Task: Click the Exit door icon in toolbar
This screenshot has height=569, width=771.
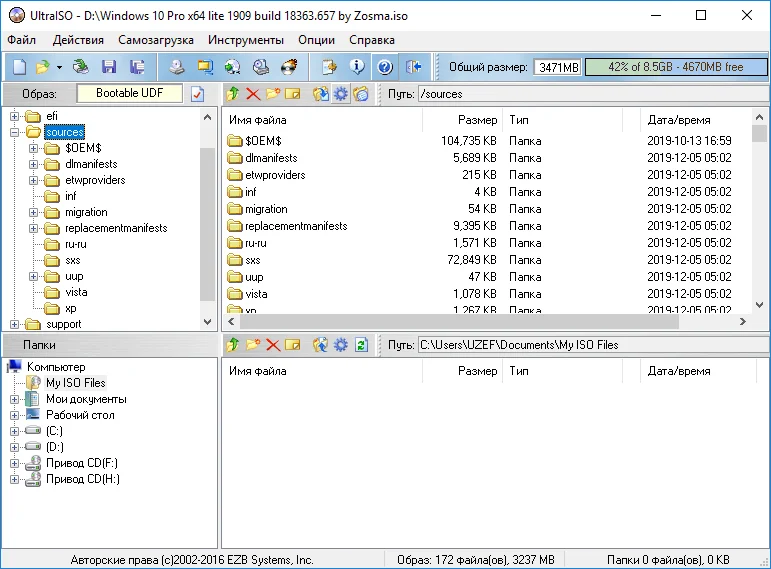Action: 413,67
